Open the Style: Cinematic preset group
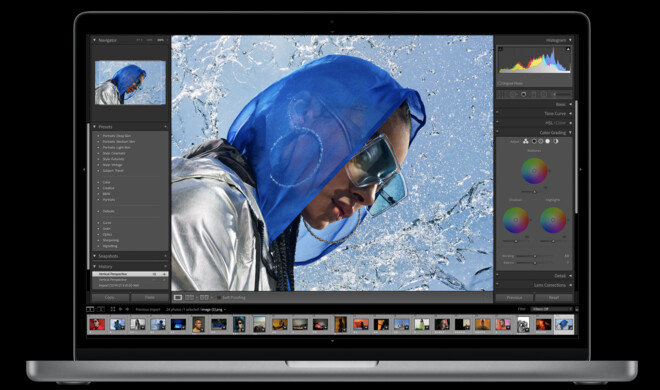Image resolution: width=660 pixels, height=390 pixels. coord(114,153)
